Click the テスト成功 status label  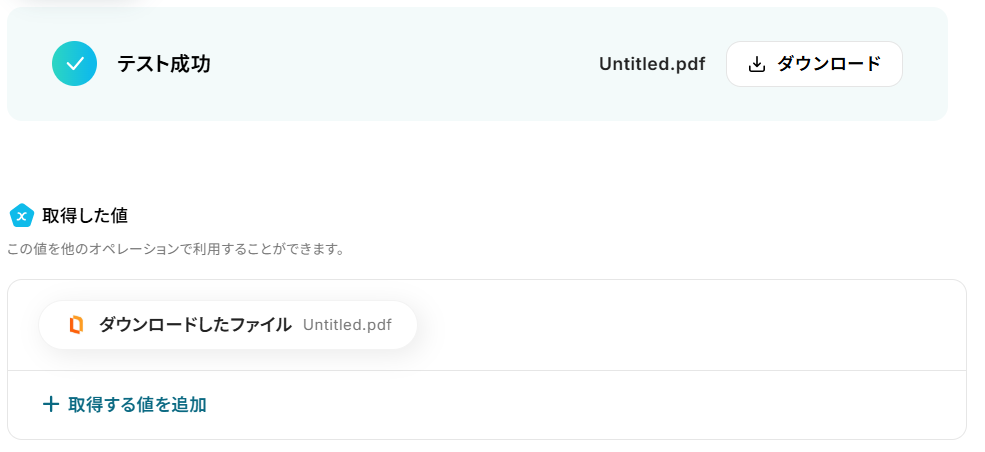(163, 64)
